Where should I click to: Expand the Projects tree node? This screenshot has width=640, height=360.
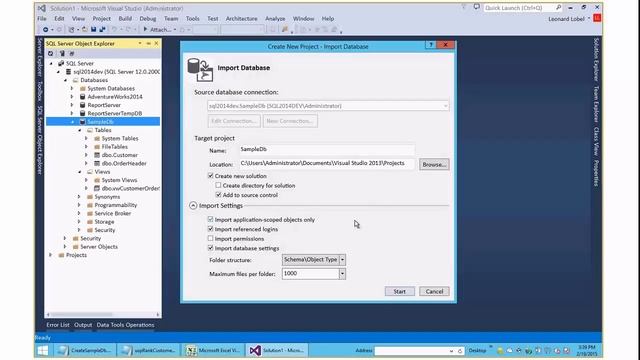pyautogui.click(x=51, y=255)
